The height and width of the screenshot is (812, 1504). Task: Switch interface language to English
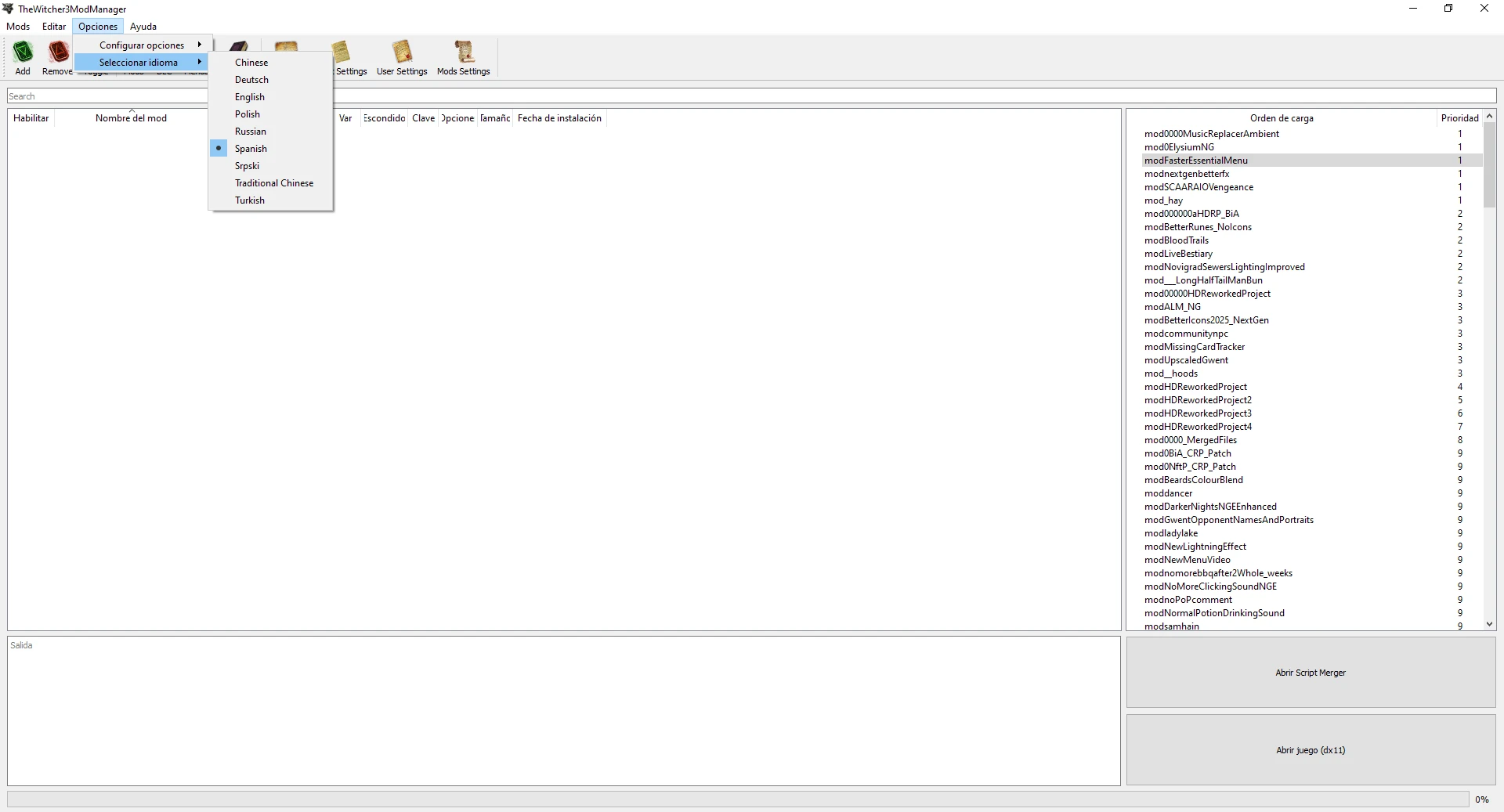[271, 97]
